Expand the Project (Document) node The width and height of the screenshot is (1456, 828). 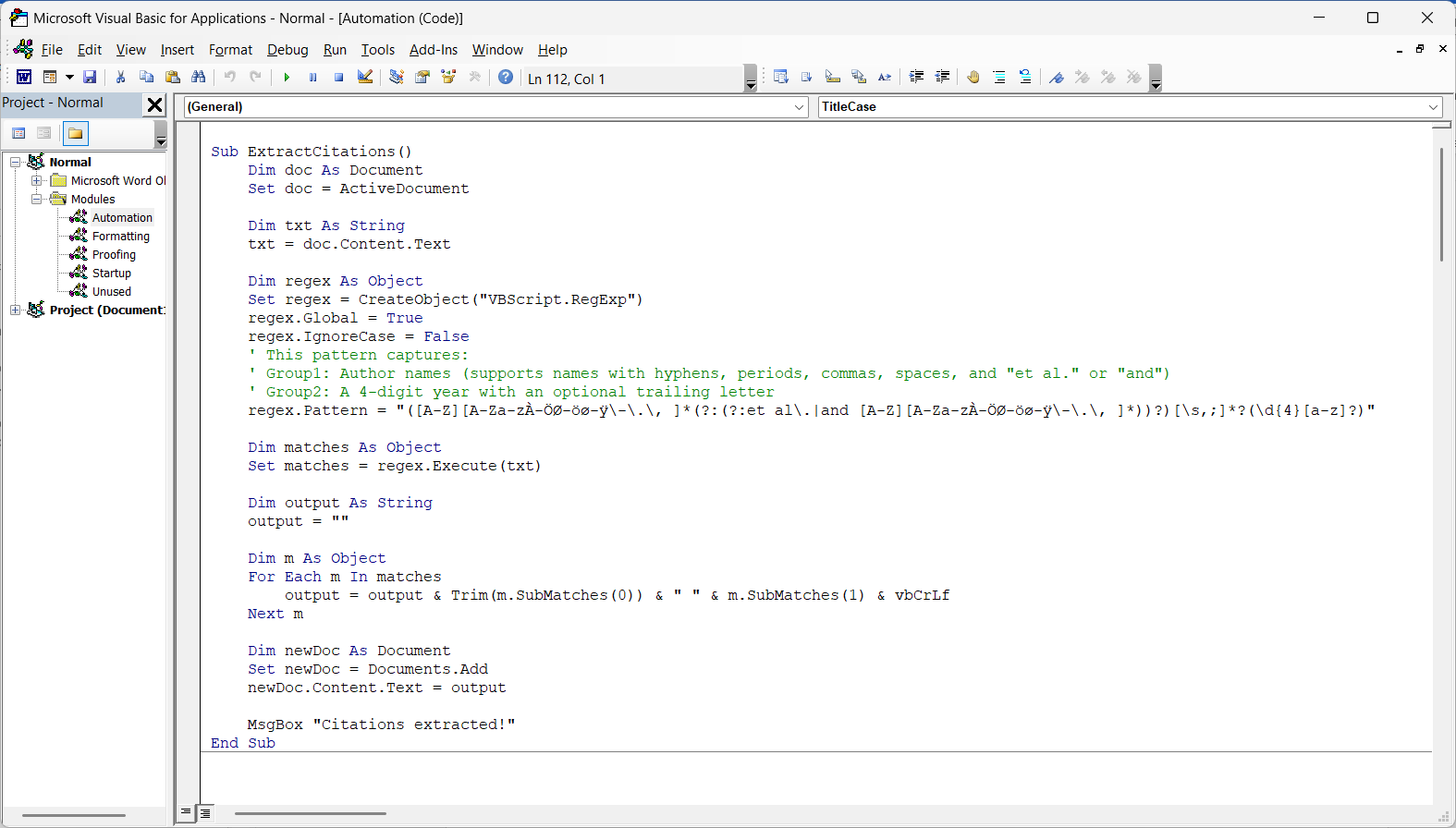click(x=15, y=310)
